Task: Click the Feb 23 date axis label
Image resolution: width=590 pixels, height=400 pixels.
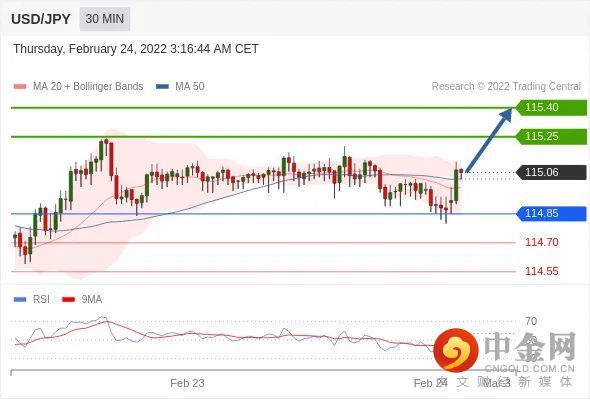Action: click(x=187, y=383)
